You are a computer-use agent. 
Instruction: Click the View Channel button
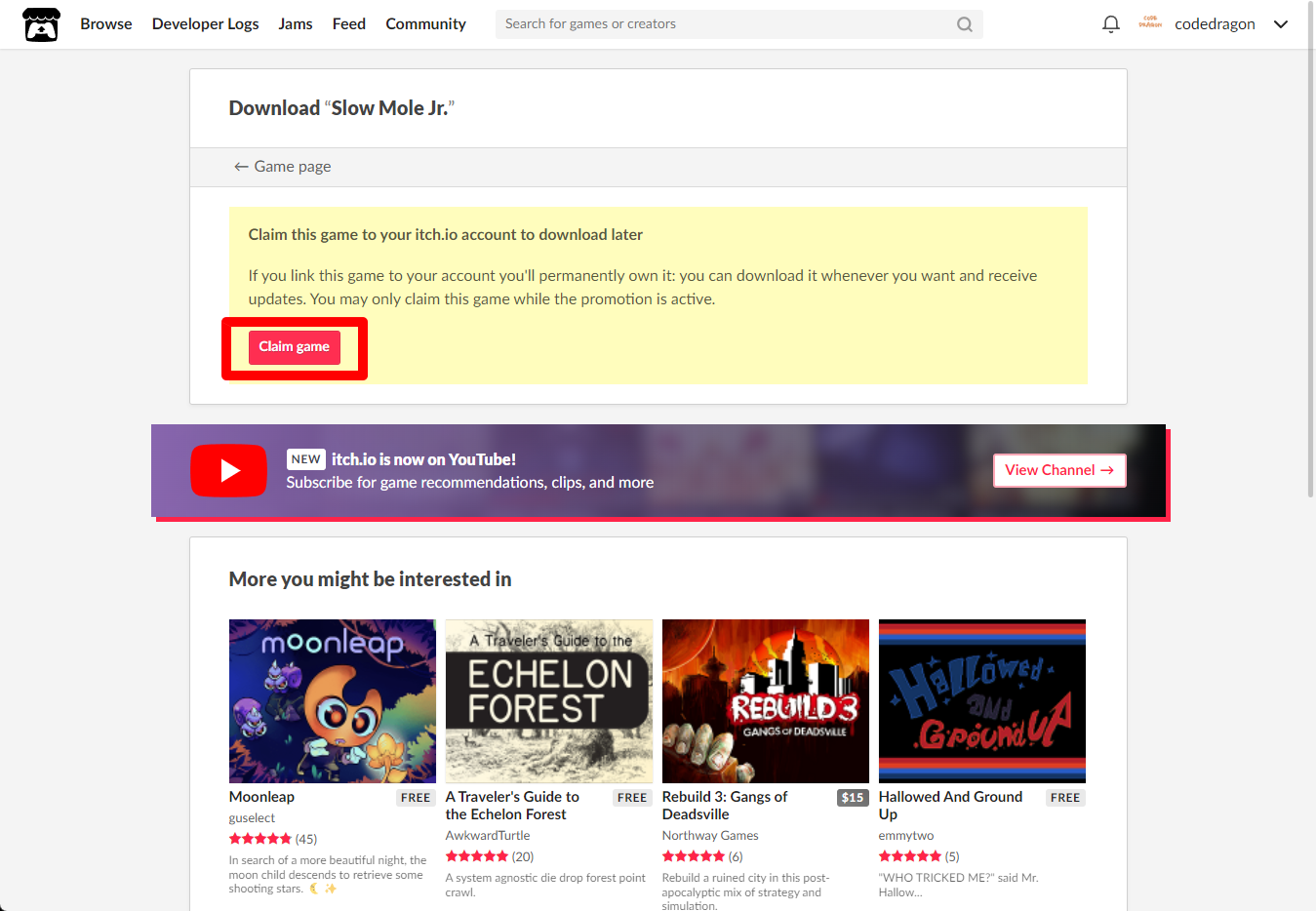(1059, 470)
